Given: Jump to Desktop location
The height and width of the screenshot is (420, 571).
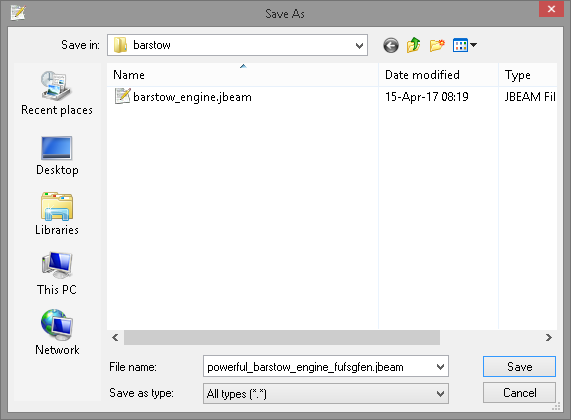Looking at the screenshot, I should pyautogui.click(x=57, y=156).
